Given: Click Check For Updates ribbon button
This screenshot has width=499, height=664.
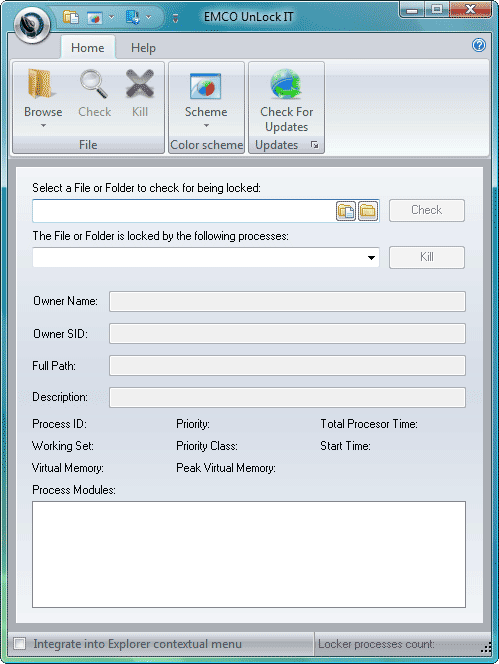Looking at the screenshot, I should pyautogui.click(x=286, y=102).
